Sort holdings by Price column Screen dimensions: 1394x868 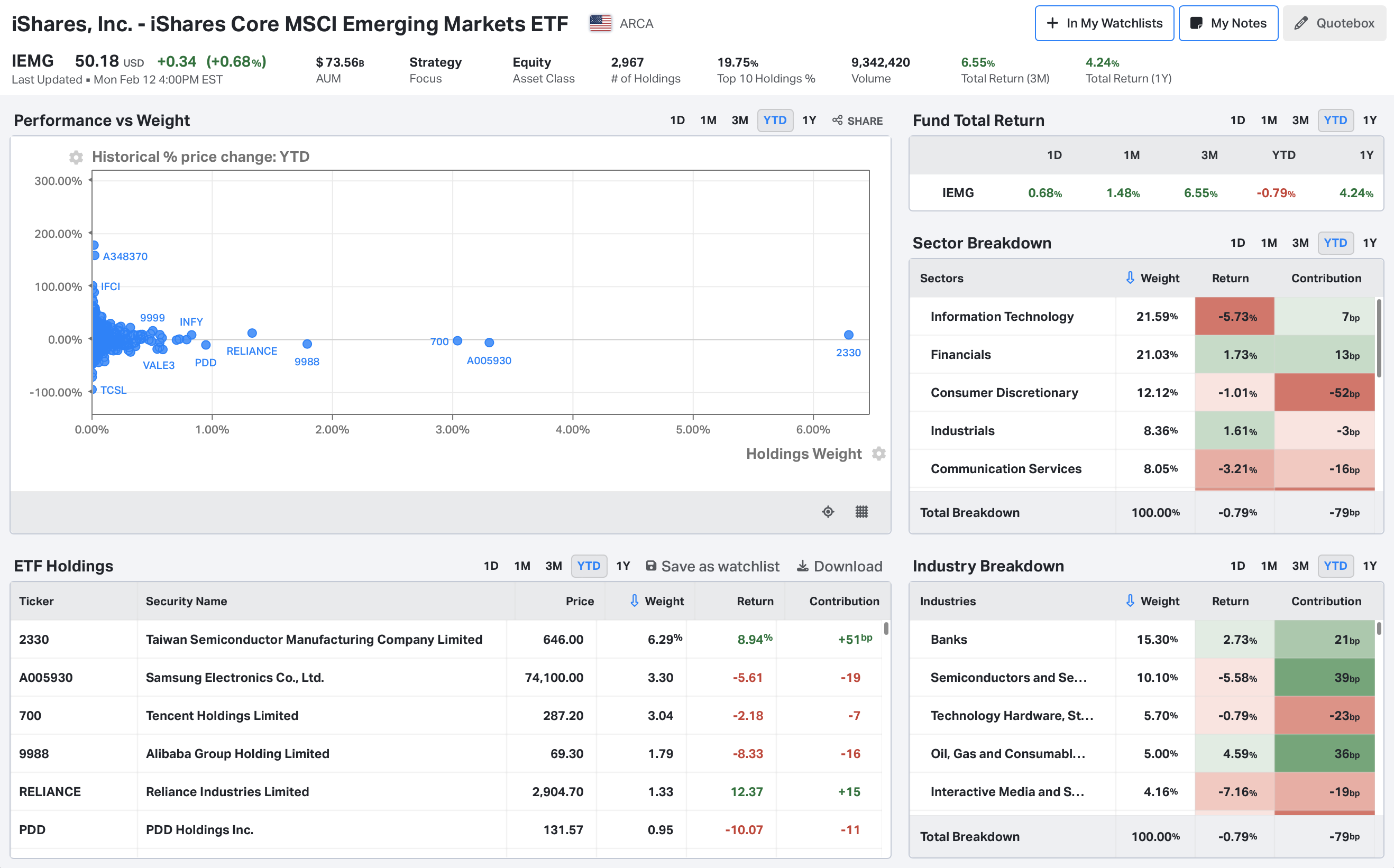(x=580, y=601)
